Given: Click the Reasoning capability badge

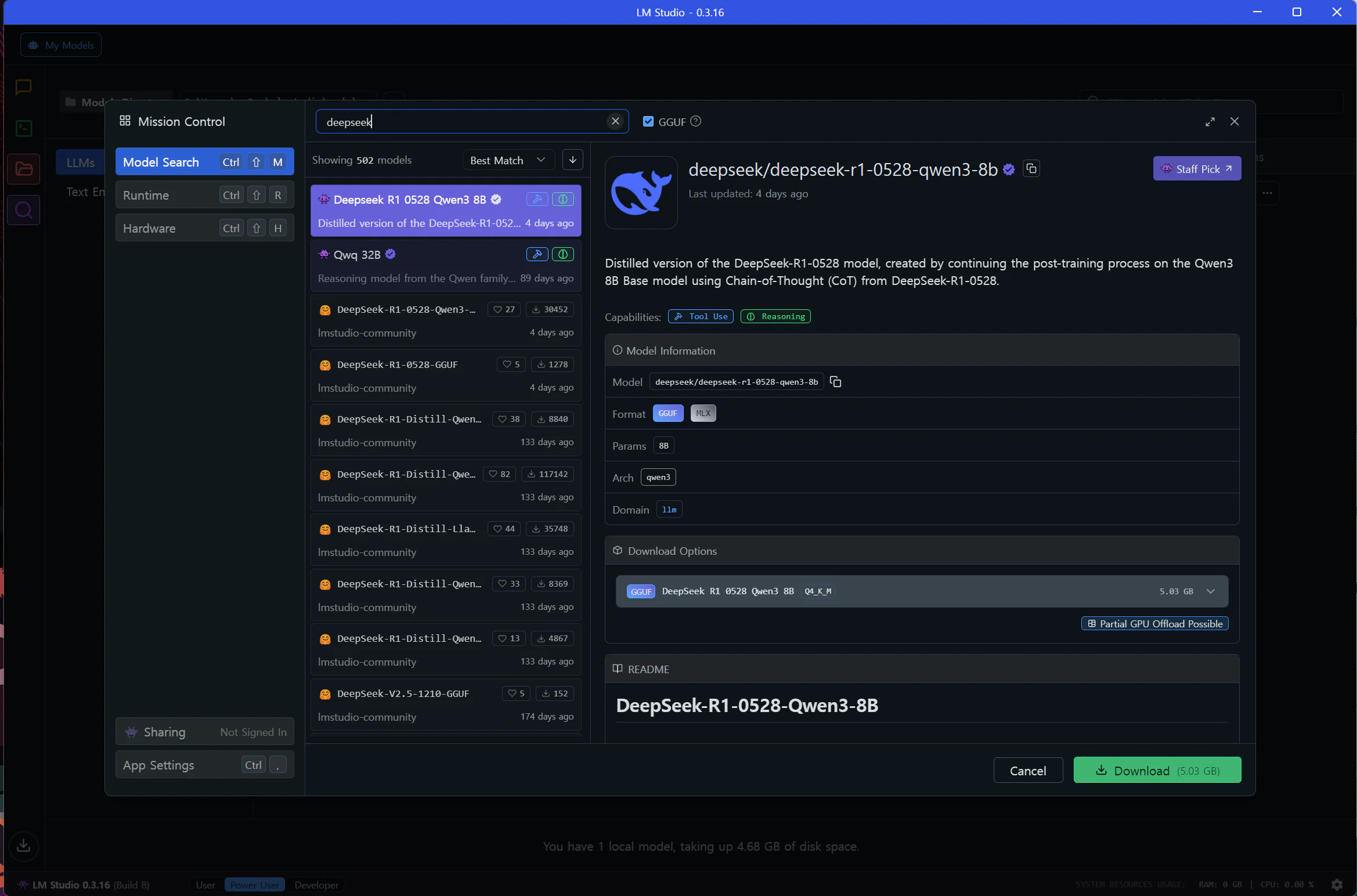Looking at the screenshot, I should pyautogui.click(x=775, y=316).
